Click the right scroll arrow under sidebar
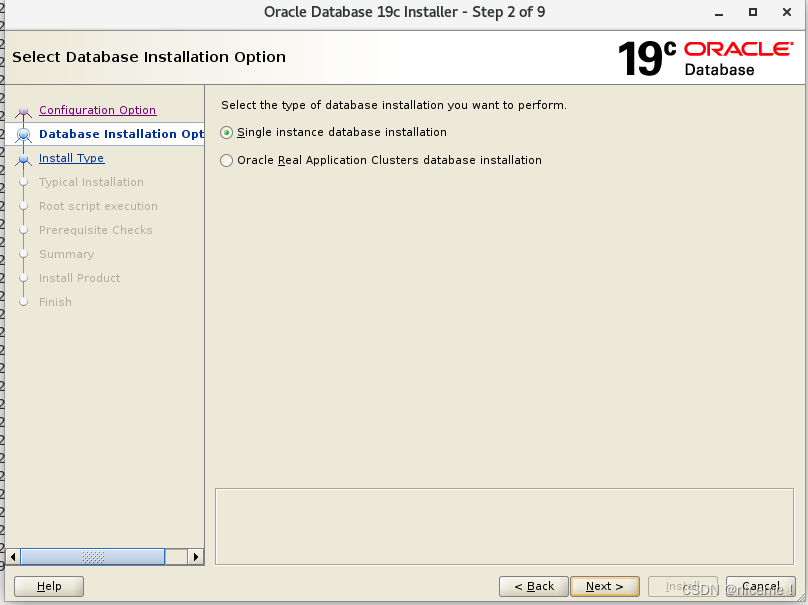The image size is (808, 605). tap(196, 556)
